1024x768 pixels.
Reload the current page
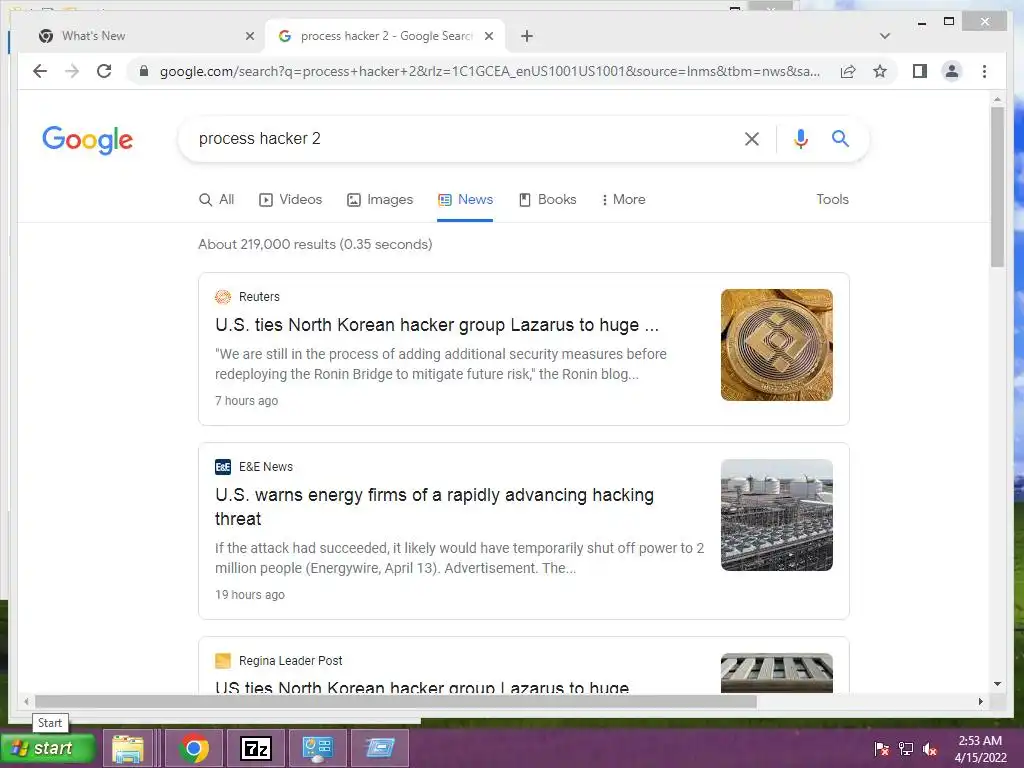point(104,71)
